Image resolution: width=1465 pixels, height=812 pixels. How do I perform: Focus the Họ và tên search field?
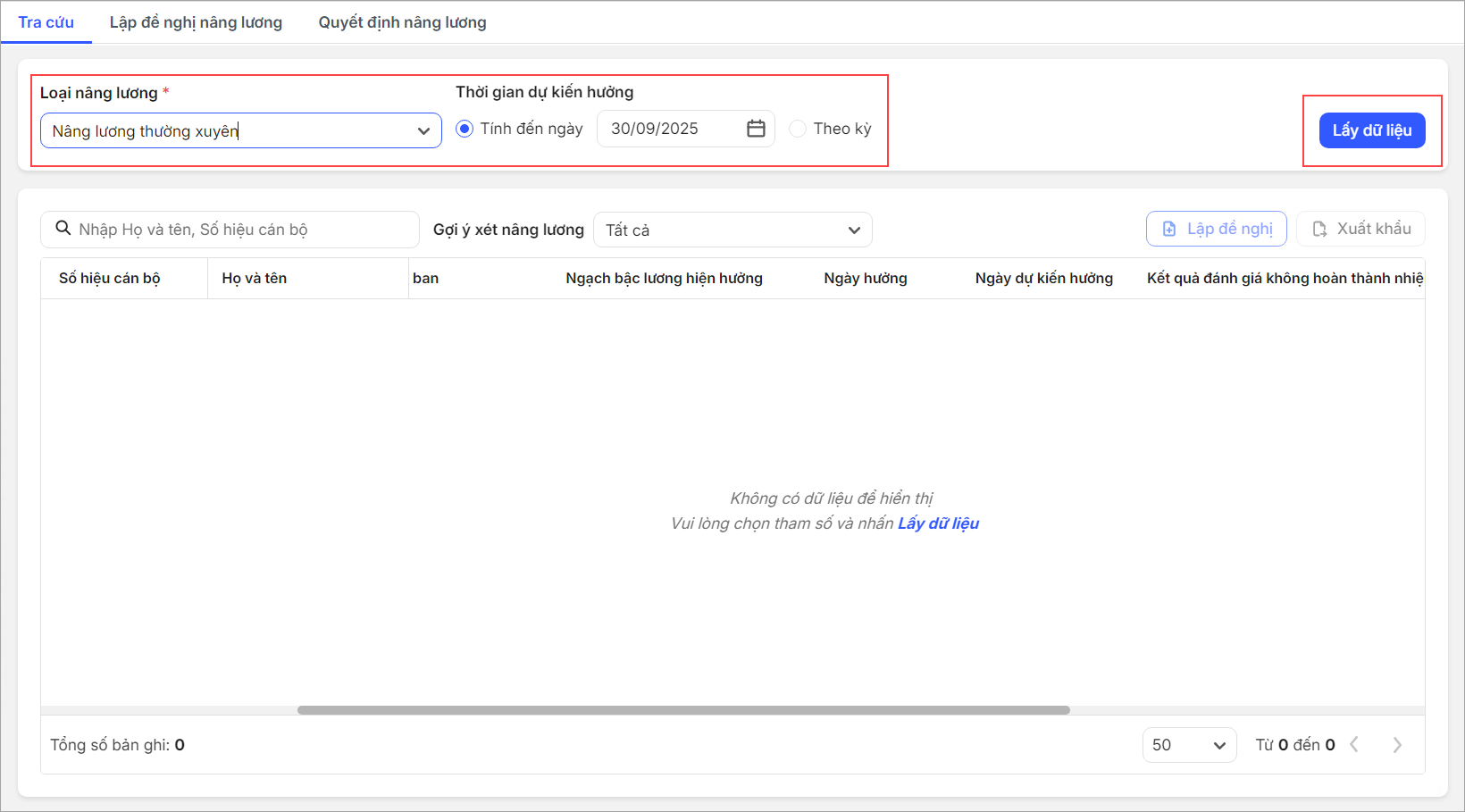click(x=241, y=230)
